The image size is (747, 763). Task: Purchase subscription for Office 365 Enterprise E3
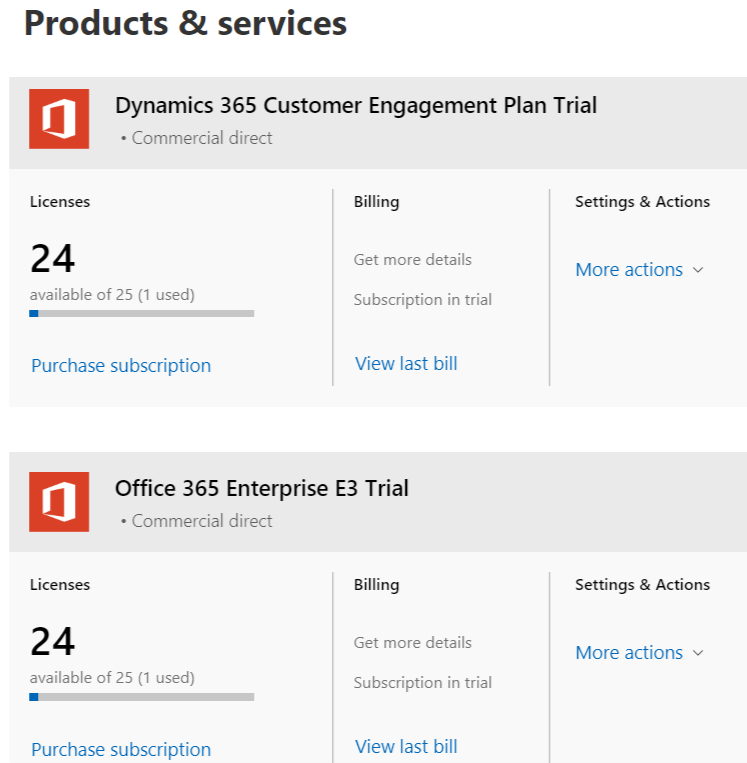(x=121, y=749)
